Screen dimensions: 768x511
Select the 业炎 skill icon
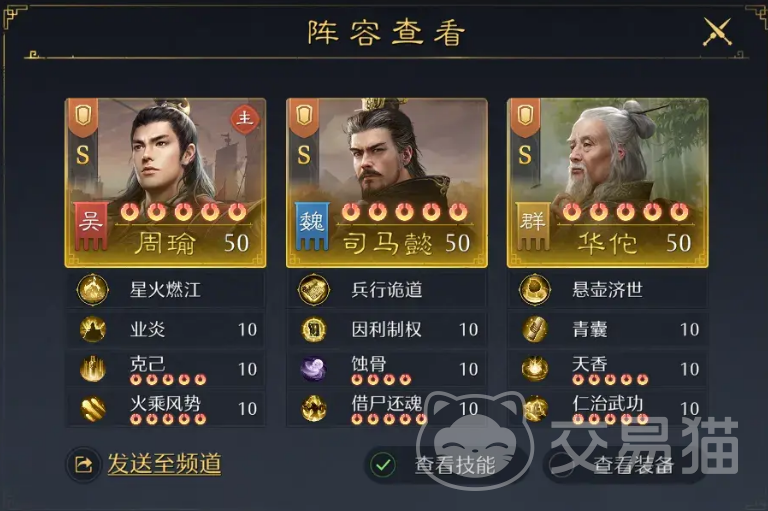93,329
